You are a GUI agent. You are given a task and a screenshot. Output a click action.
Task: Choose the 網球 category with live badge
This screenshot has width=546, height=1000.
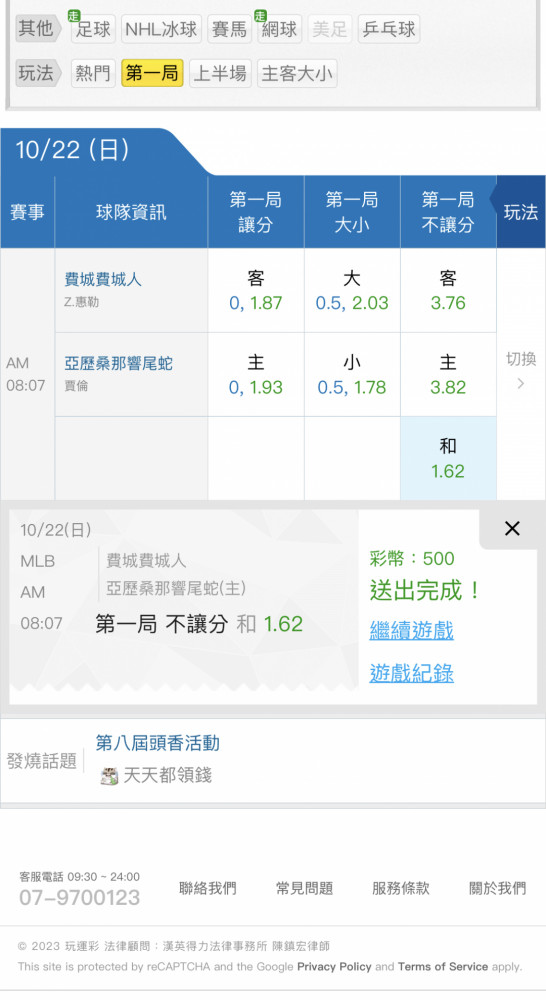point(279,29)
